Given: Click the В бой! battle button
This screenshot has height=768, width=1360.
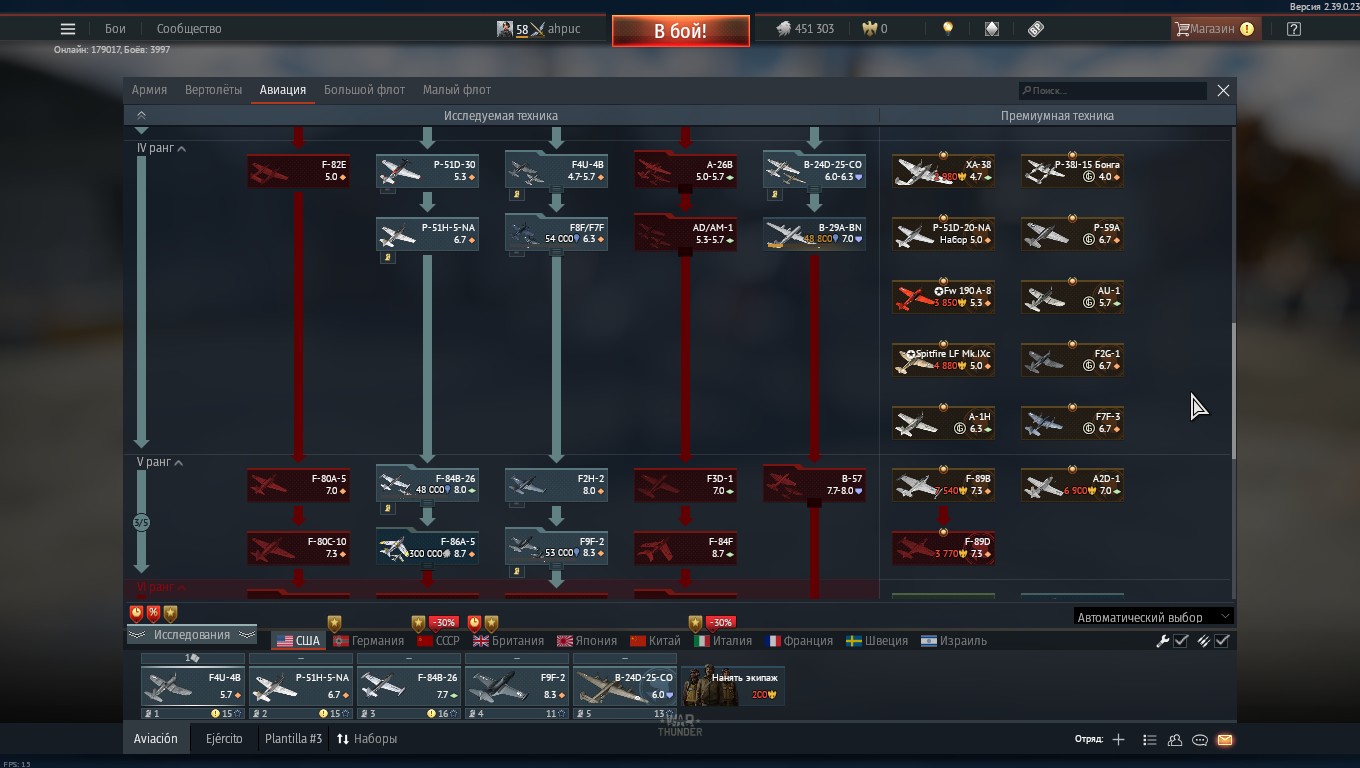Looking at the screenshot, I should click(x=680, y=31).
